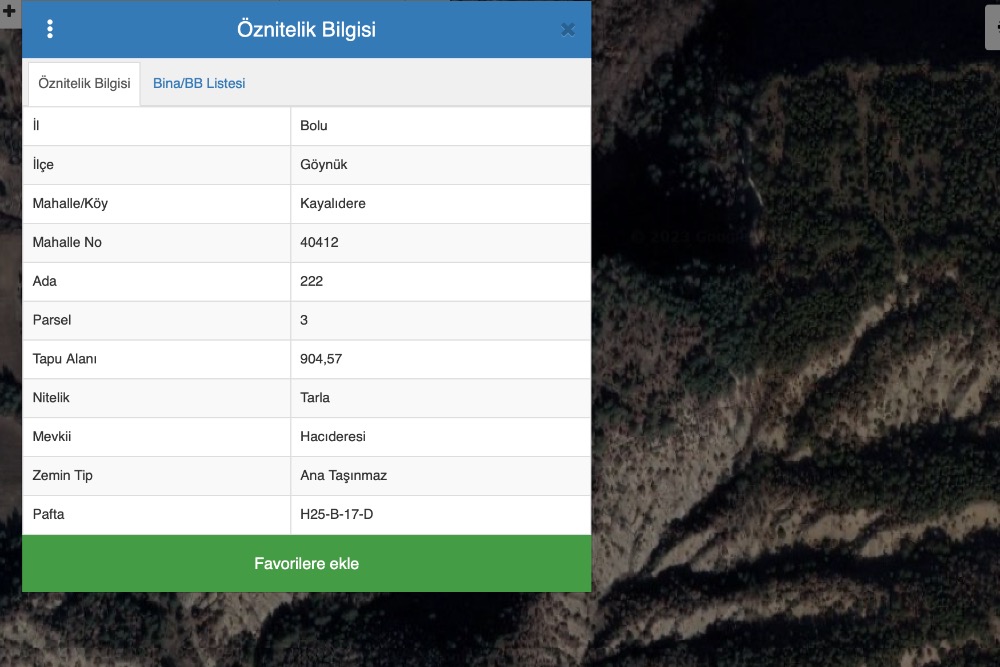Click the Bolu value in İl row

point(314,126)
